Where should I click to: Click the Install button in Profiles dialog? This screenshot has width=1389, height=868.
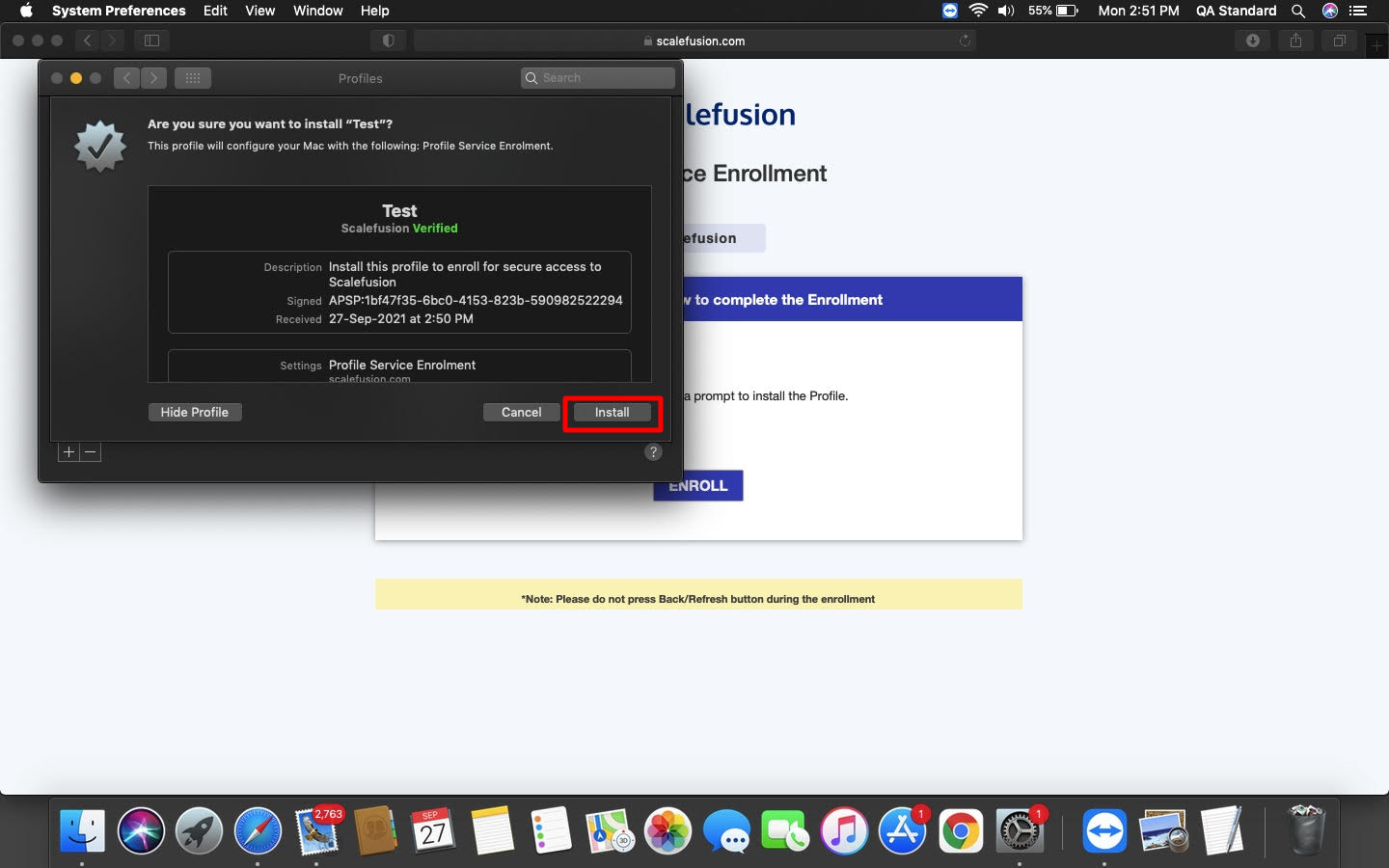tap(612, 412)
